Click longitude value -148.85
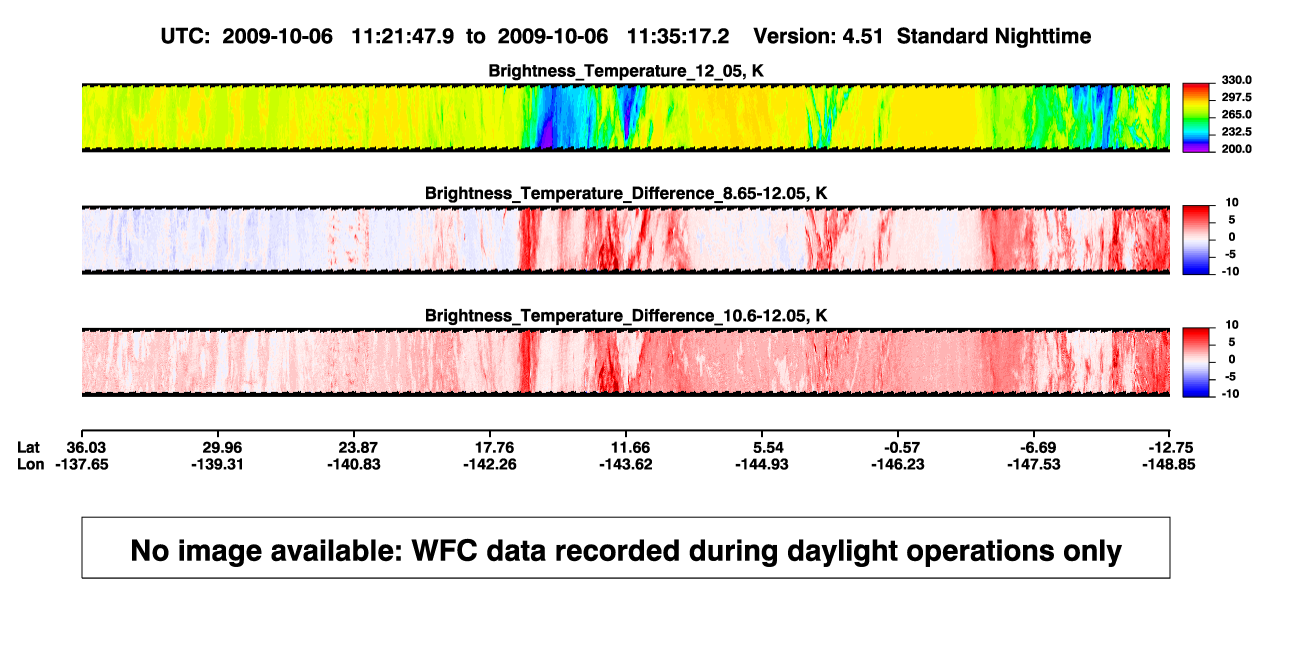This screenshot has height=667, width=1300. pyautogui.click(x=1168, y=464)
